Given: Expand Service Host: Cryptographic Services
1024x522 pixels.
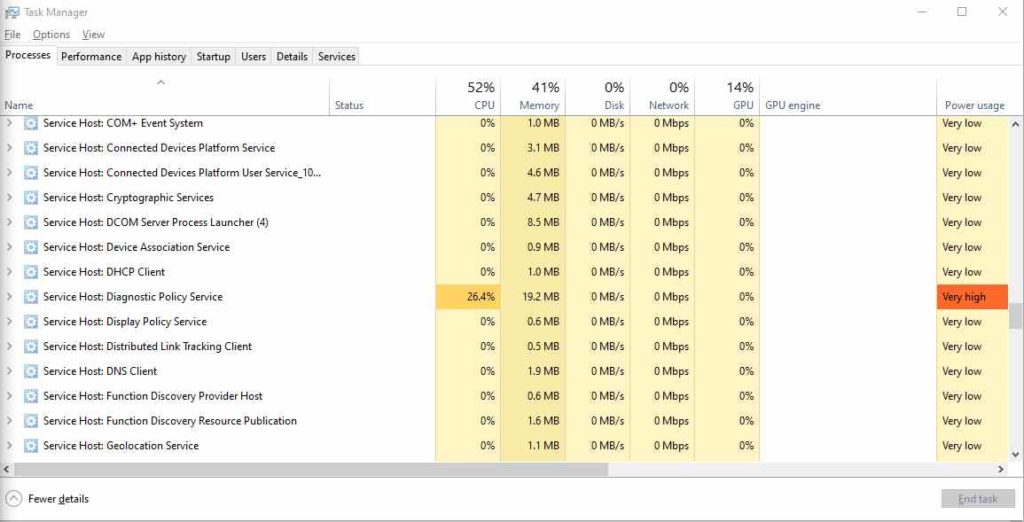Looking at the screenshot, I should click(9, 197).
